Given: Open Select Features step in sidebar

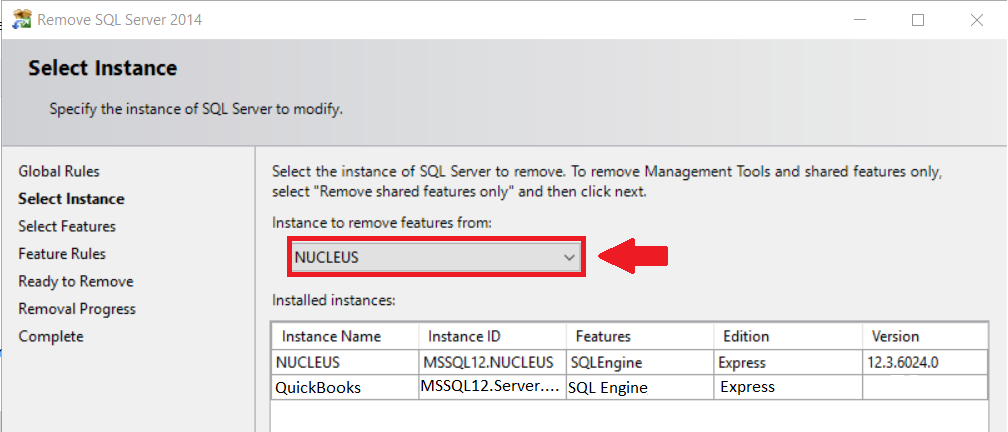Looking at the screenshot, I should pyautogui.click(x=67, y=226).
